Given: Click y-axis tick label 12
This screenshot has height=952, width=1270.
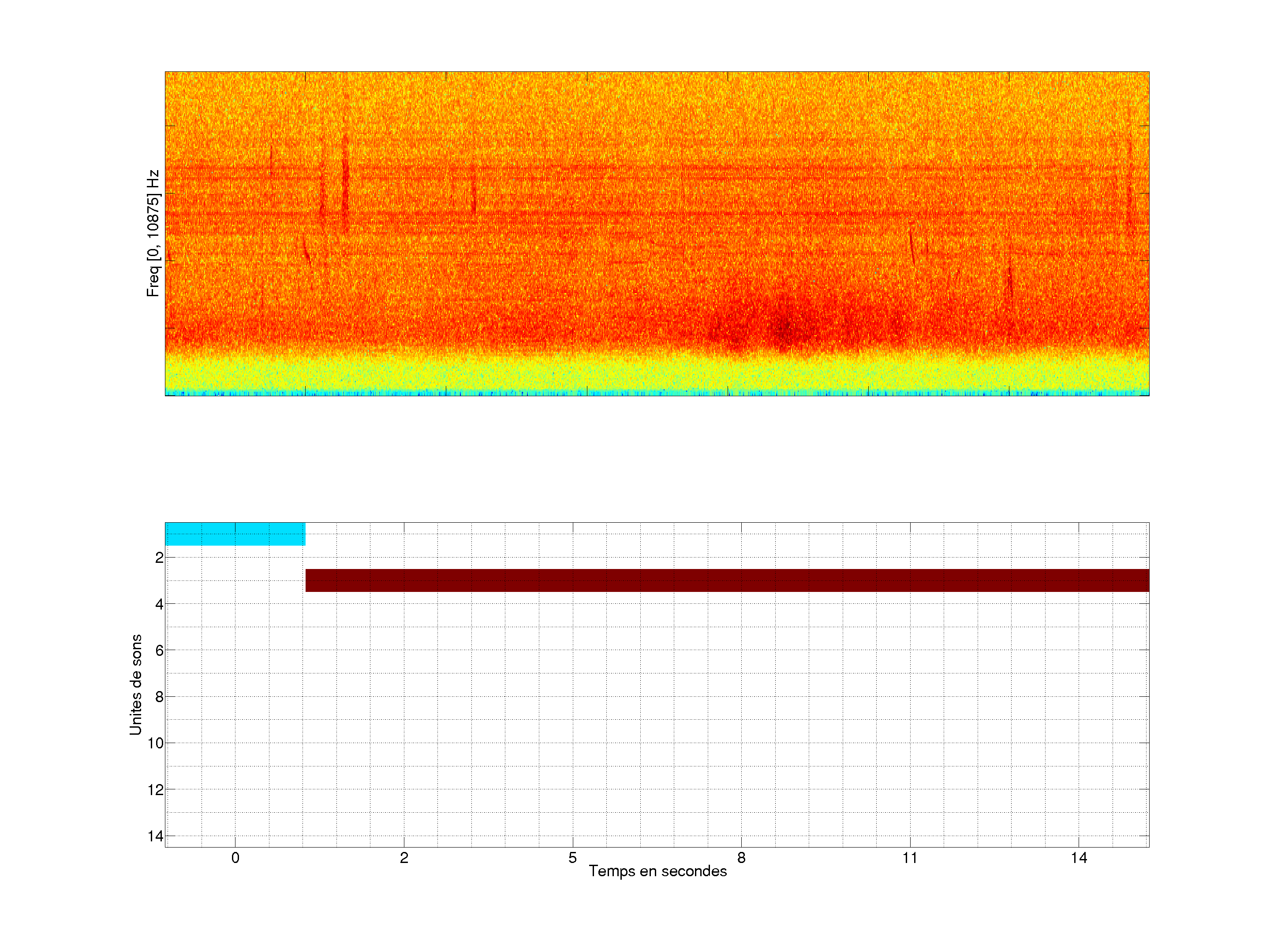Looking at the screenshot, I should click(x=156, y=790).
